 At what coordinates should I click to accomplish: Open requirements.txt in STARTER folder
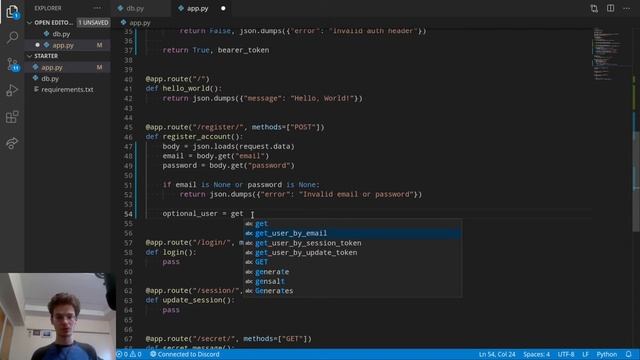(x=68, y=89)
